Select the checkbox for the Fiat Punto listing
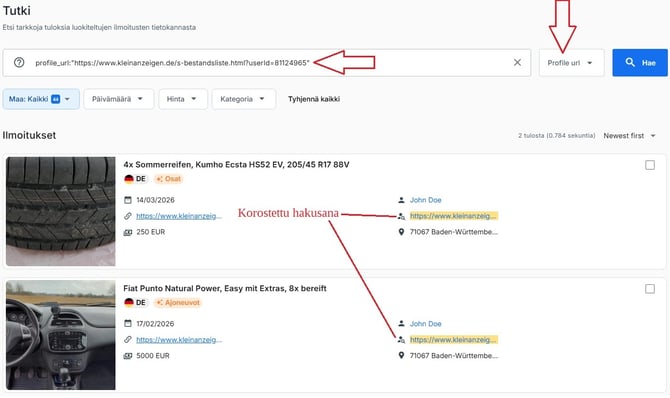670x398 pixels. (649, 289)
